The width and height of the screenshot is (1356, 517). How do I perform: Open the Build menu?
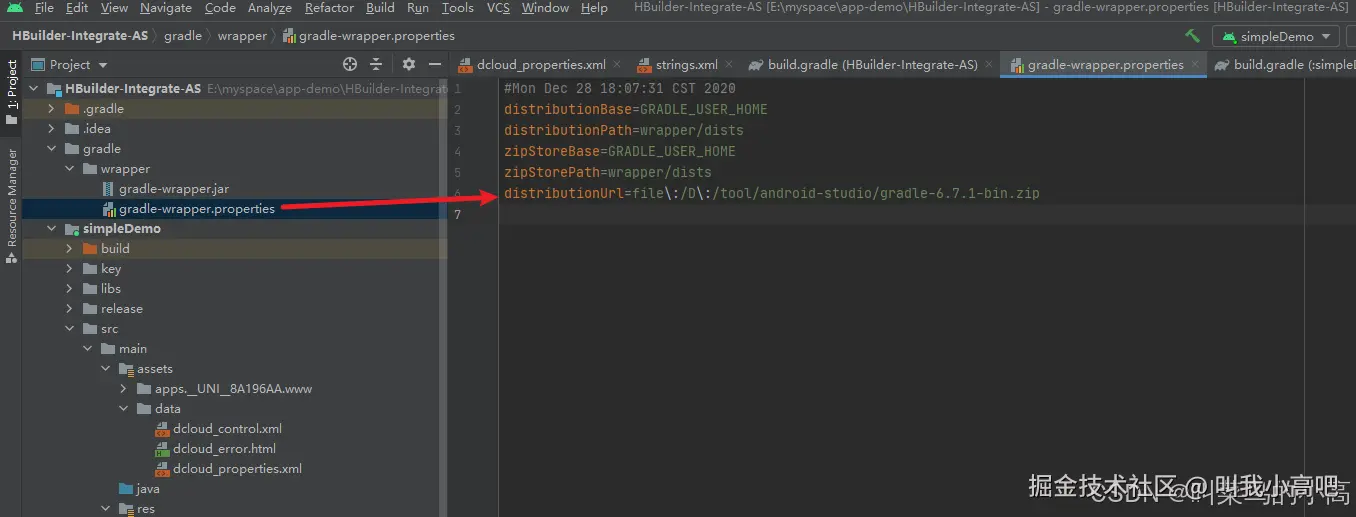point(380,8)
